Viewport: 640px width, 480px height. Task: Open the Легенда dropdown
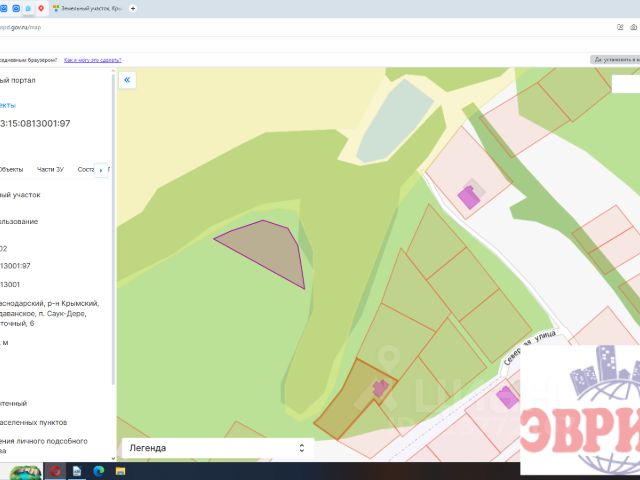pyautogui.click(x=218, y=448)
